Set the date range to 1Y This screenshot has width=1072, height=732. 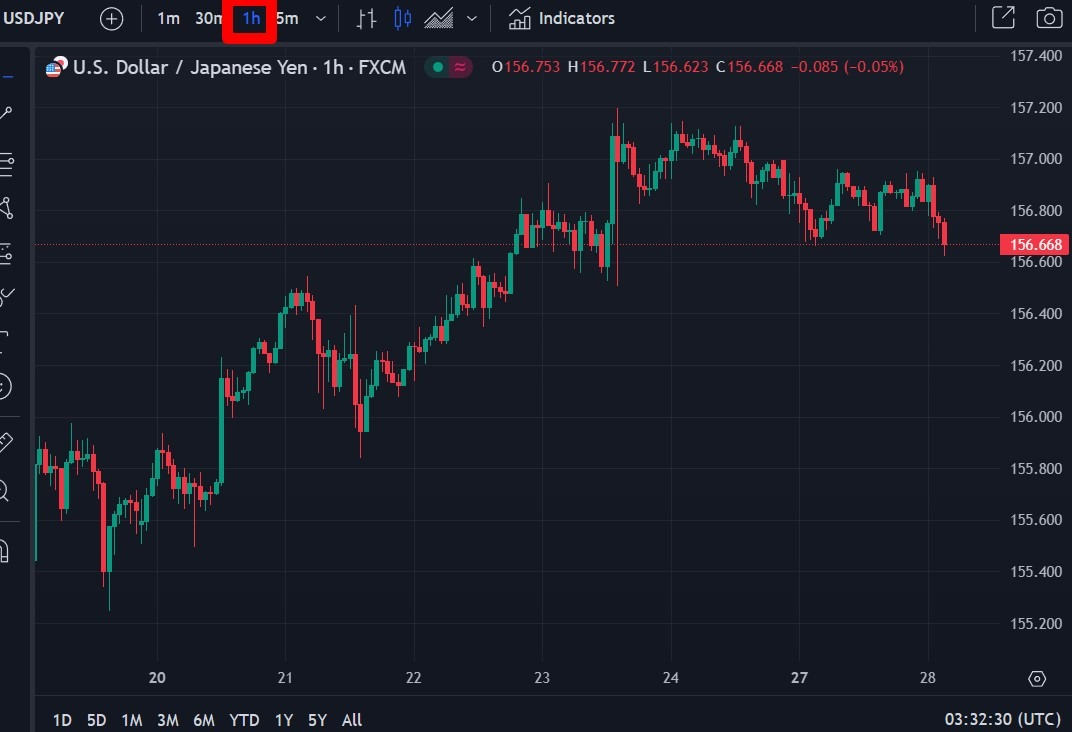click(284, 720)
